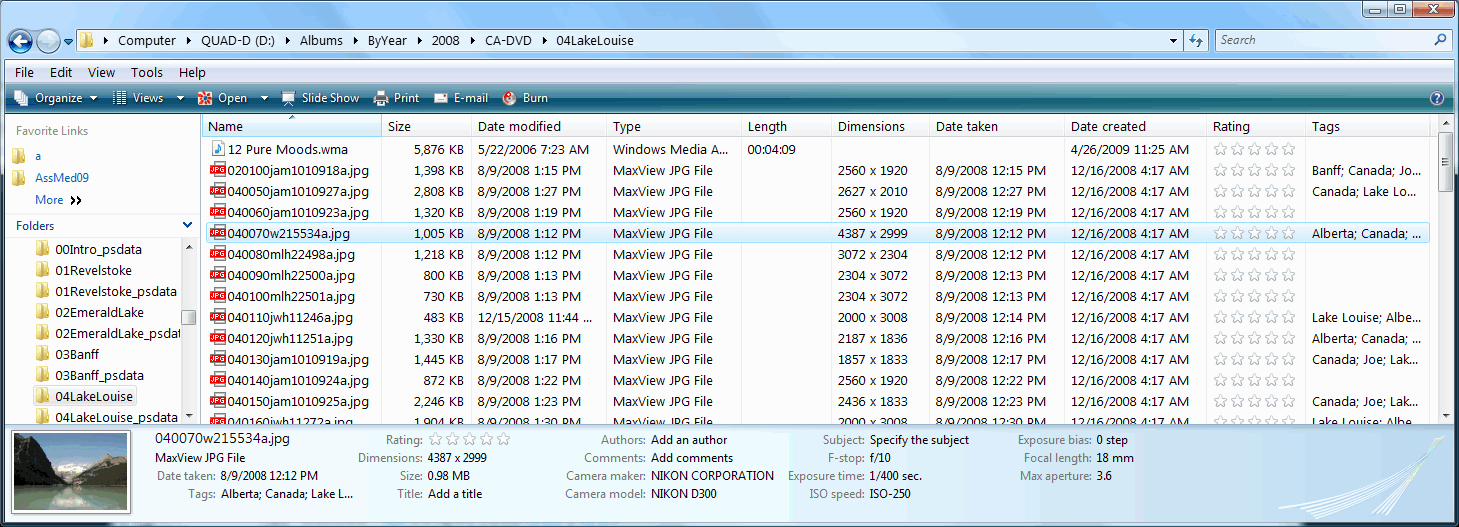The image size is (1459, 527).
Task: Open the File menu
Action: coord(24,72)
